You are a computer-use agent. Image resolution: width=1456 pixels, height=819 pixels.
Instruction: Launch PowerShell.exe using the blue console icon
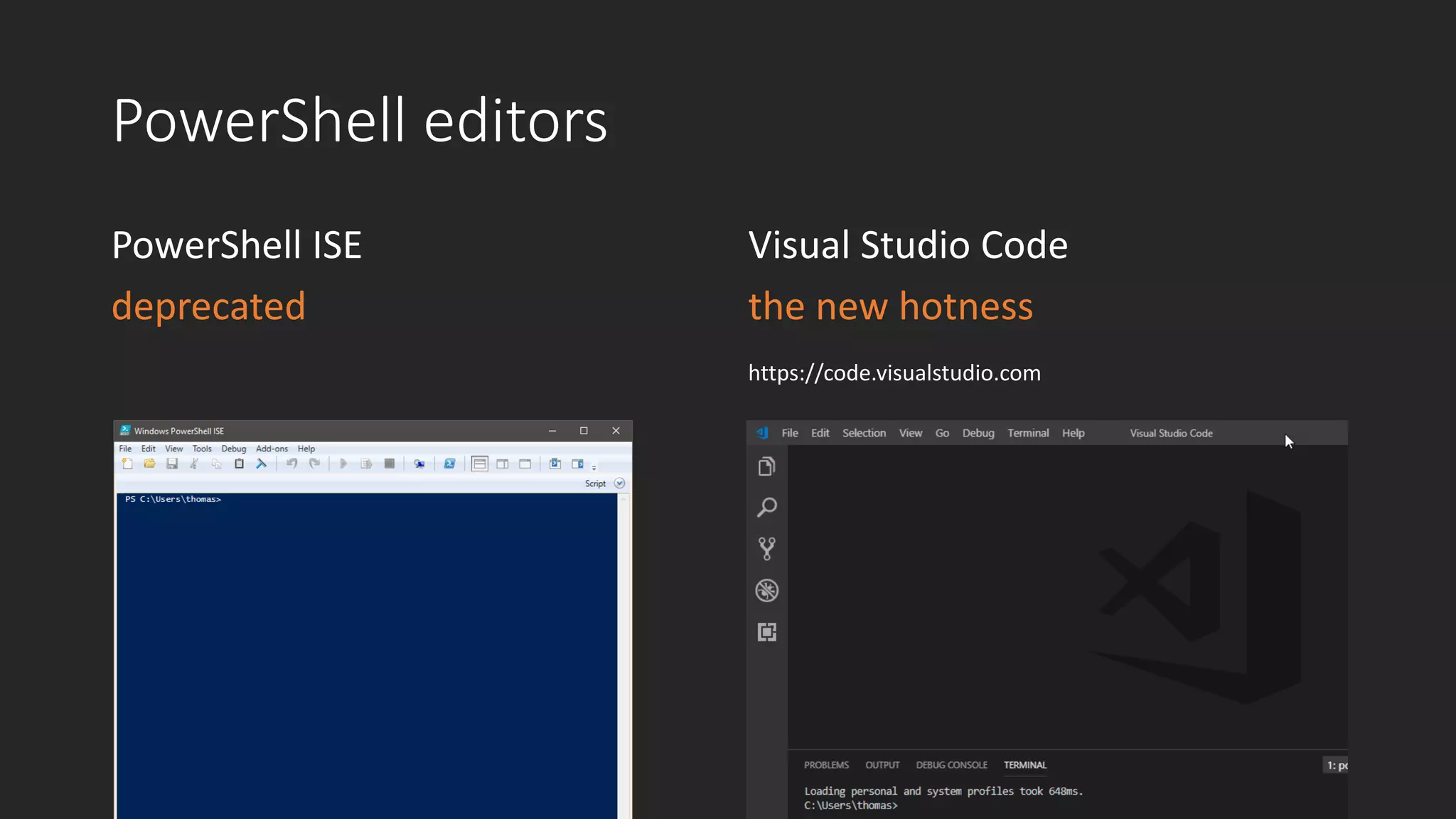449,464
